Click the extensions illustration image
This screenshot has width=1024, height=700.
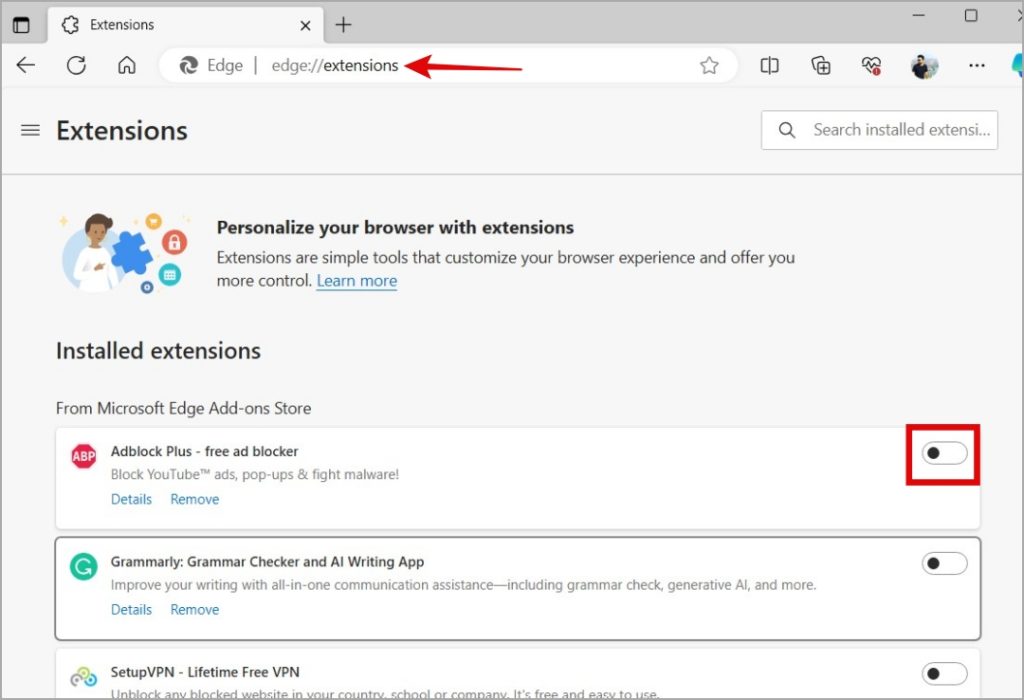pos(124,253)
